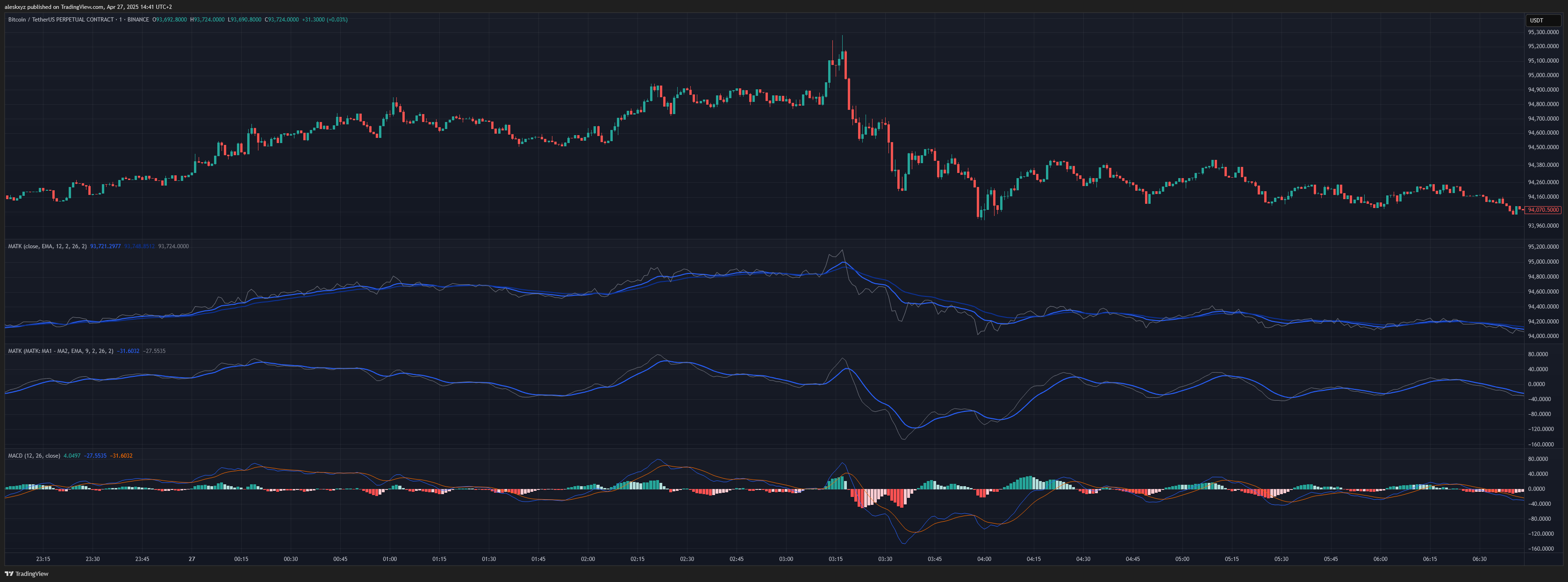Click the dim blue MATK value 93,748.8512
The image size is (1568, 582).
coord(139,246)
